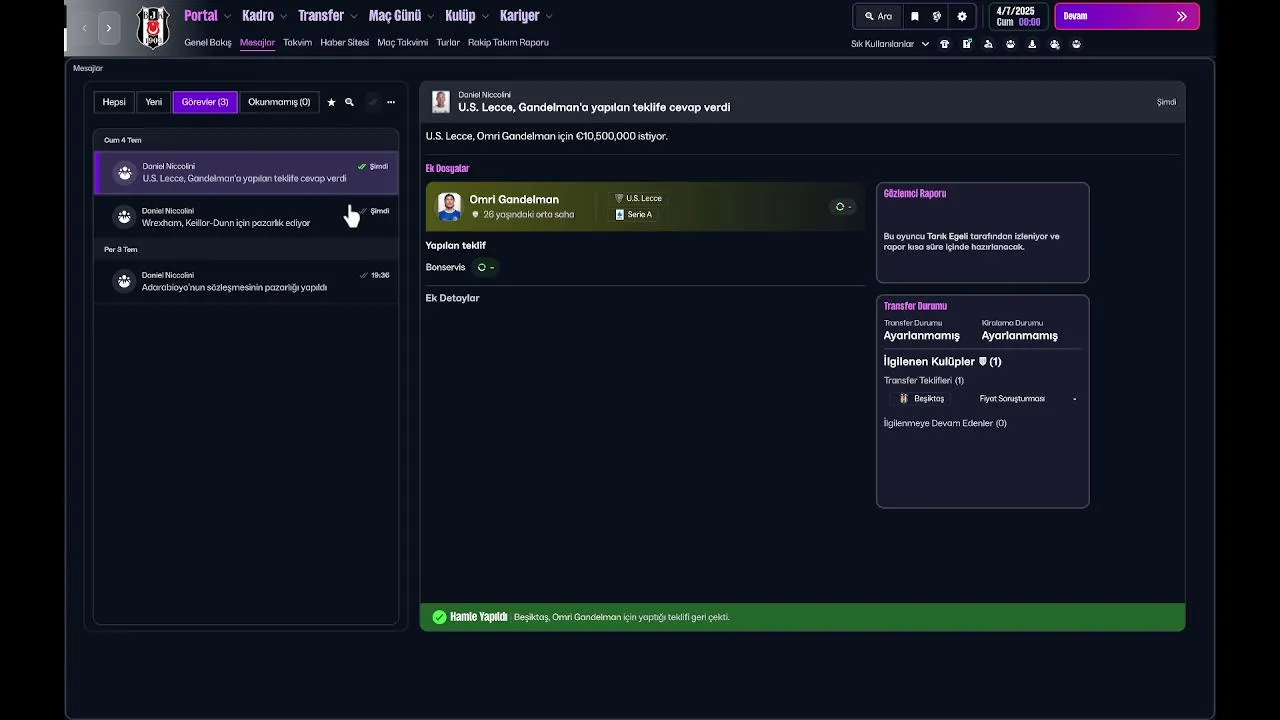1280x720 pixels.
Task: Click the Mesajlar breadcrumb label
Action: (88, 68)
